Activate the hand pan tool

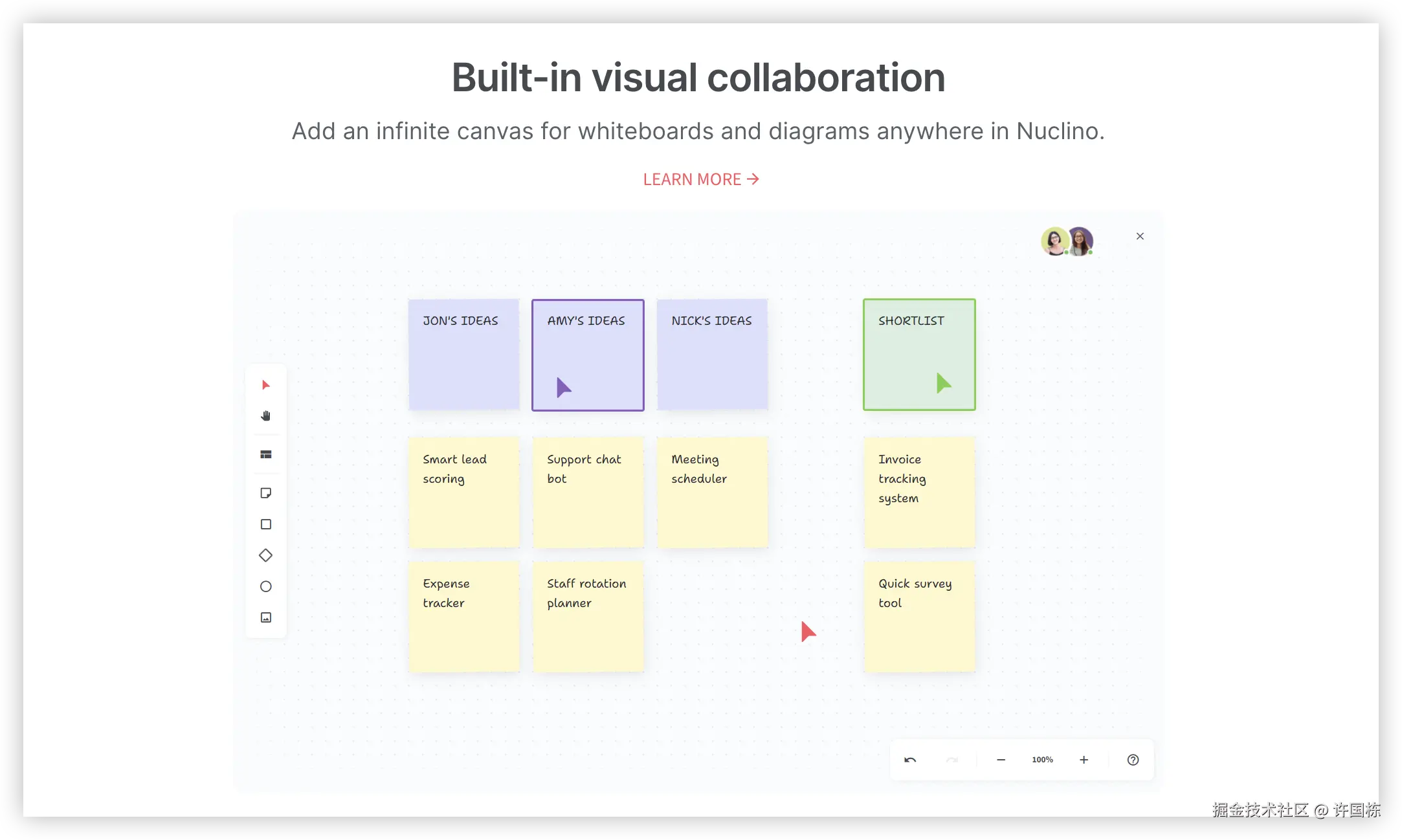pos(265,416)
